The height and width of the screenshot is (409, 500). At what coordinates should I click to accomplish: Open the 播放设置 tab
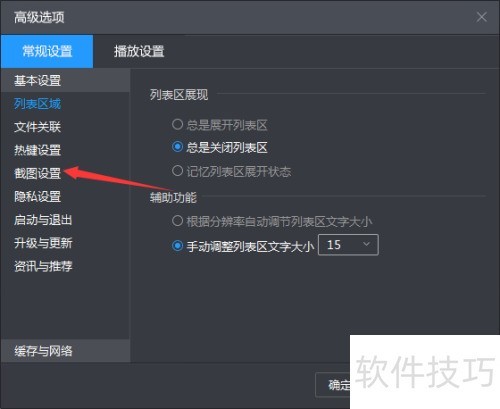(139, 51)
